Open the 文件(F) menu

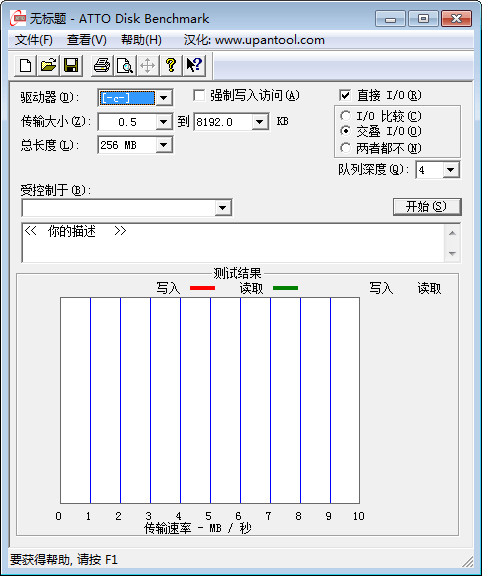(x=33, y=40)
